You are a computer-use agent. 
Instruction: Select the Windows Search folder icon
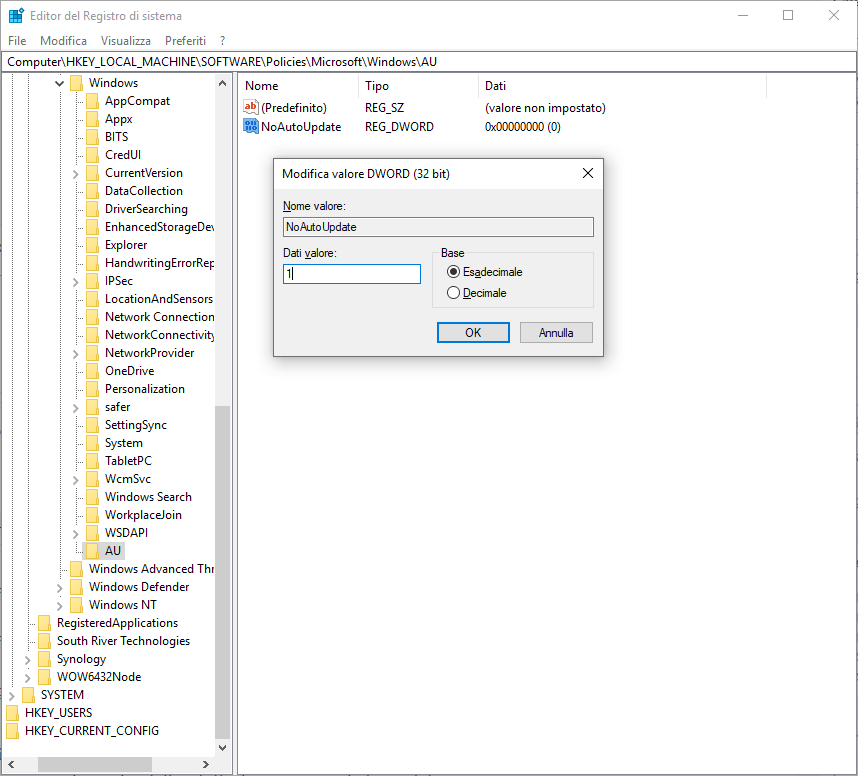[92, 497]
